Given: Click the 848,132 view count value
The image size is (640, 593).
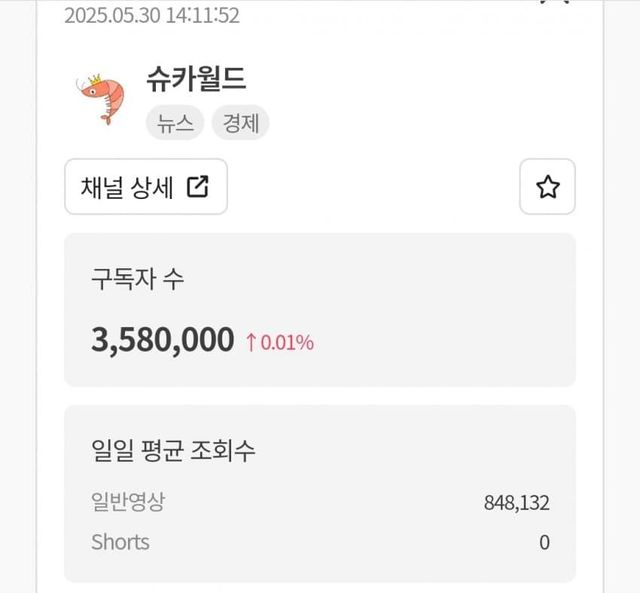Looking at the screenshot, I should click(x=516, y=502).
